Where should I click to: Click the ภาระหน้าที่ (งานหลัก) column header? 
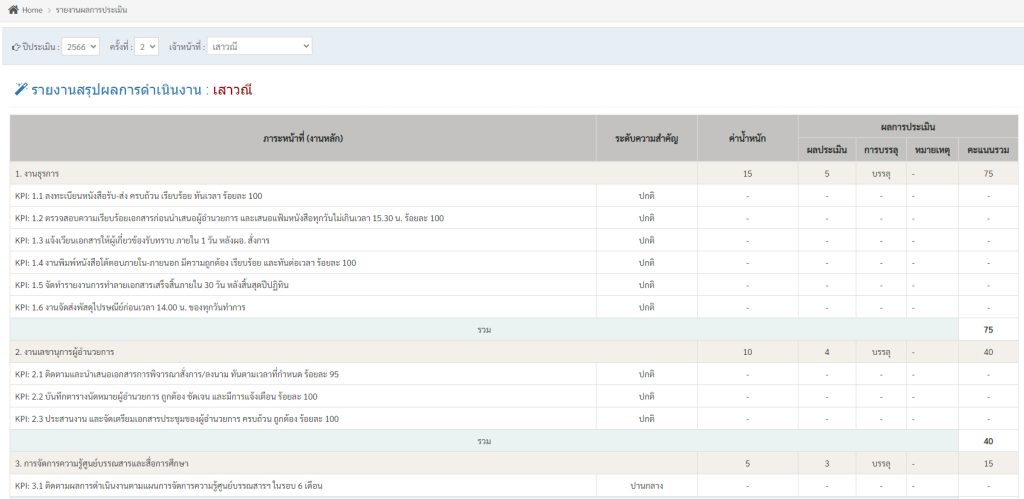tap(303, 138)
